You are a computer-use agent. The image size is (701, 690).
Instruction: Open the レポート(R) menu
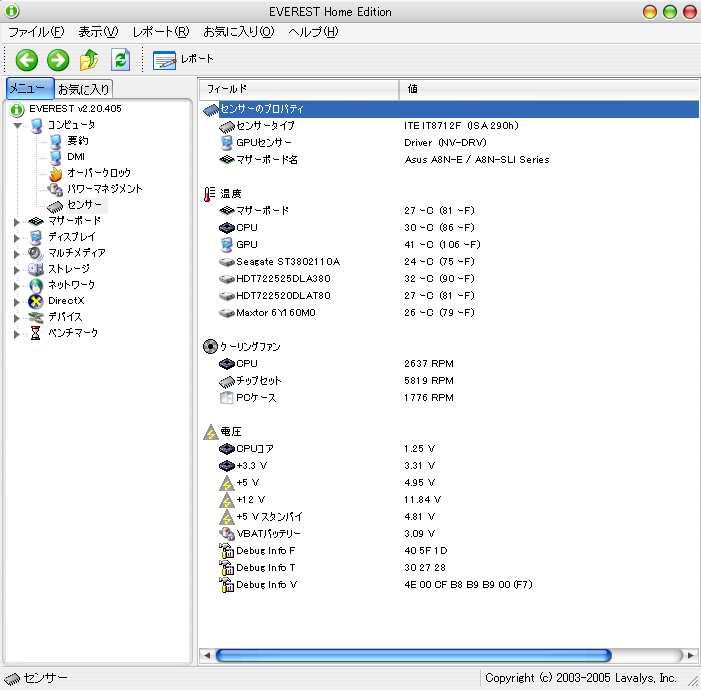pyautogui.click(x=161, y=32)
